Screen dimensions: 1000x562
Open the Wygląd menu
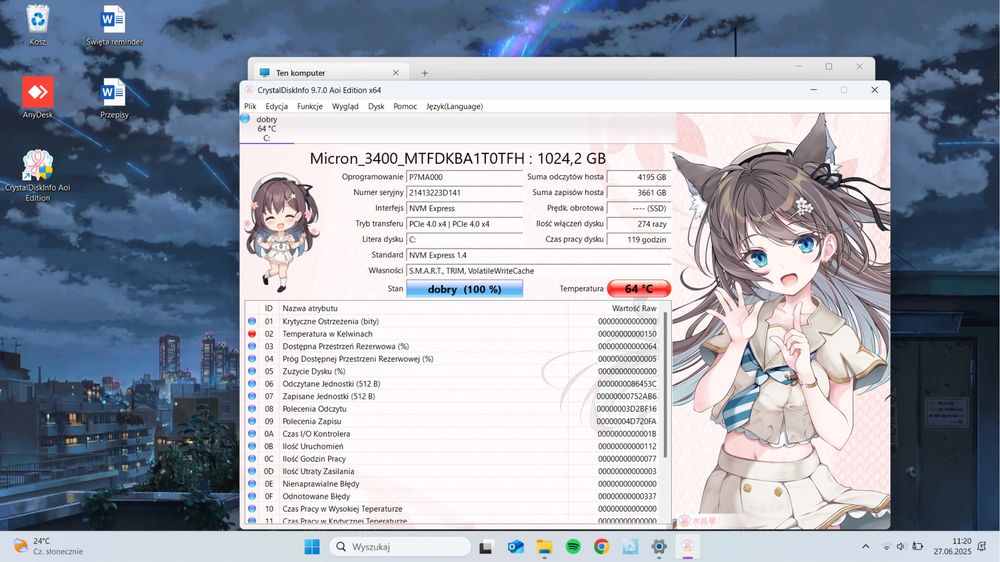tap(345, 107)
